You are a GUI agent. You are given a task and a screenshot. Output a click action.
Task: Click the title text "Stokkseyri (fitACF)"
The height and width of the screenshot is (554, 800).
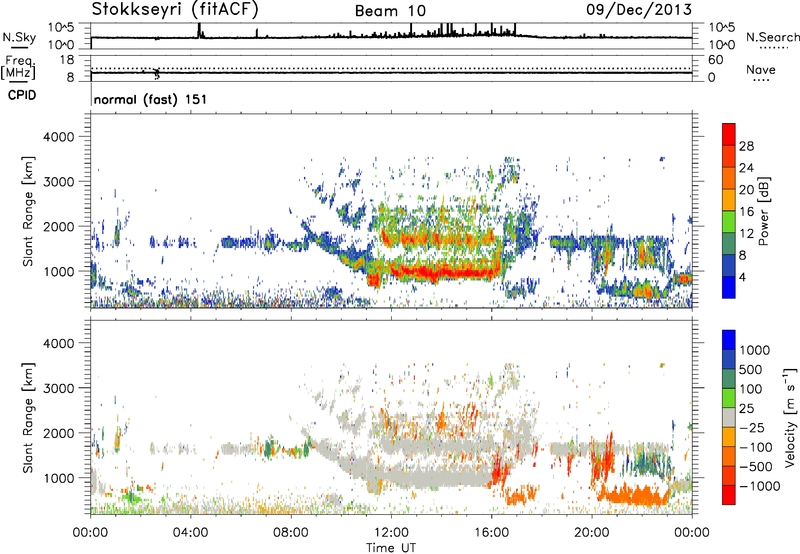pos(175,9)
